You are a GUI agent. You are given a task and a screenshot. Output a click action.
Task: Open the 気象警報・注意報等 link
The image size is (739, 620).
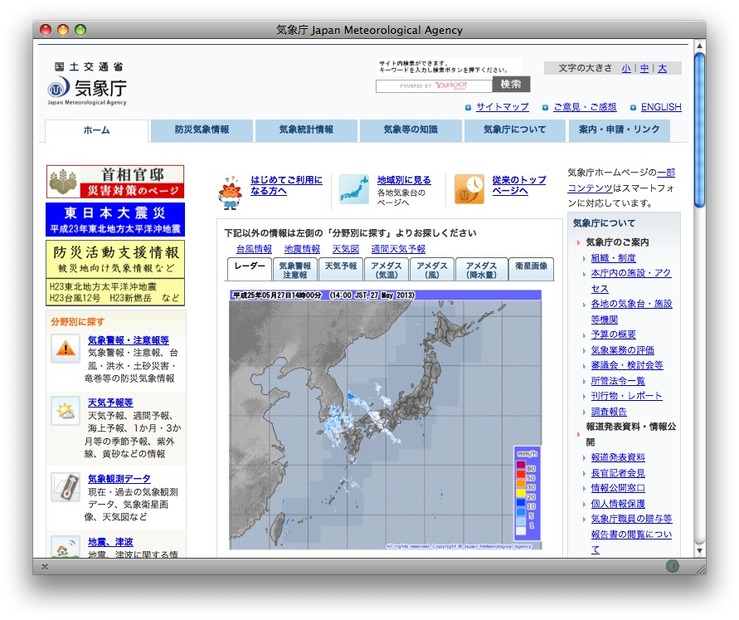tap(128, 340)
